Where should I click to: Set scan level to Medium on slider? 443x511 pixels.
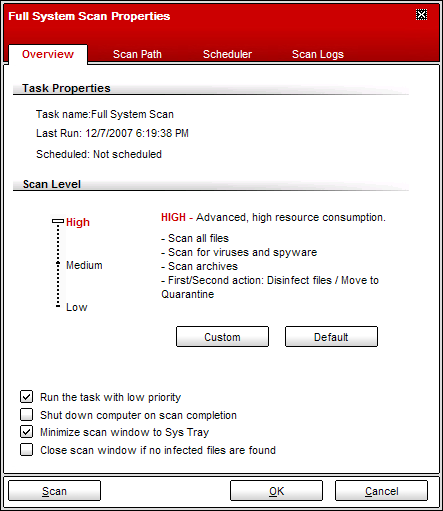pos(58,264)
